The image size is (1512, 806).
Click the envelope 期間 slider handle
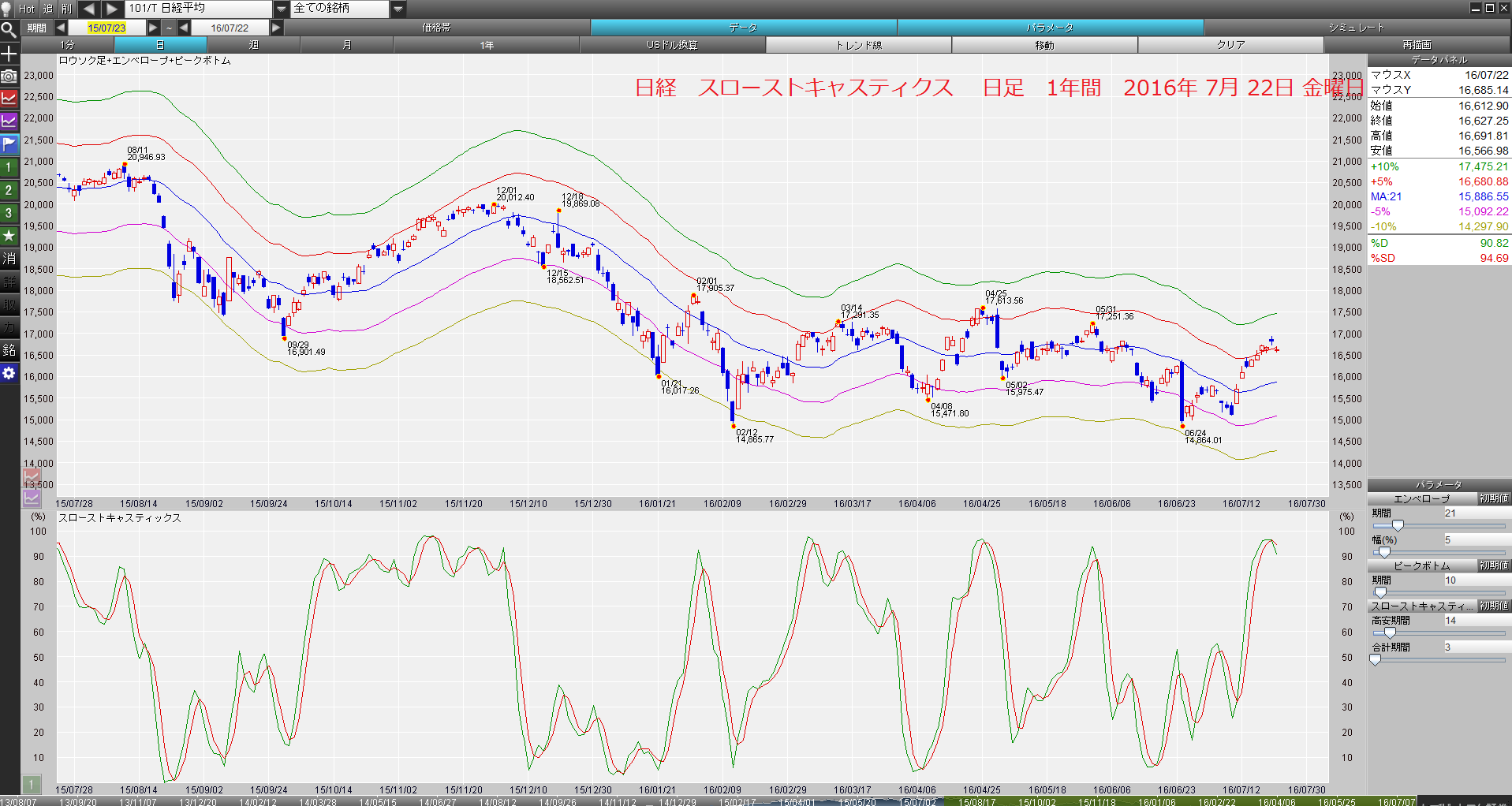[x=1398, y=525]
